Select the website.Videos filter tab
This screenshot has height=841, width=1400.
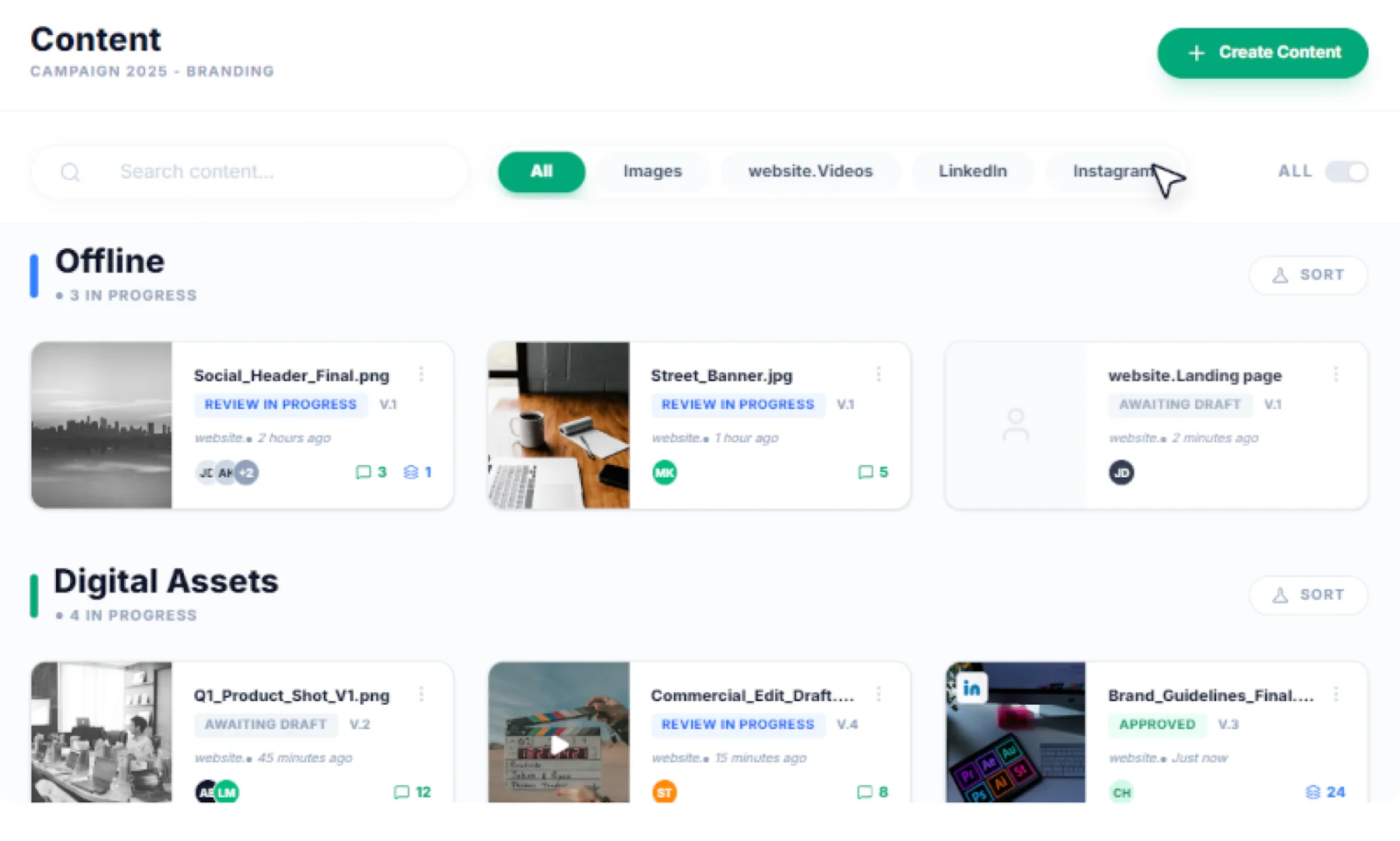pos(810,171)
